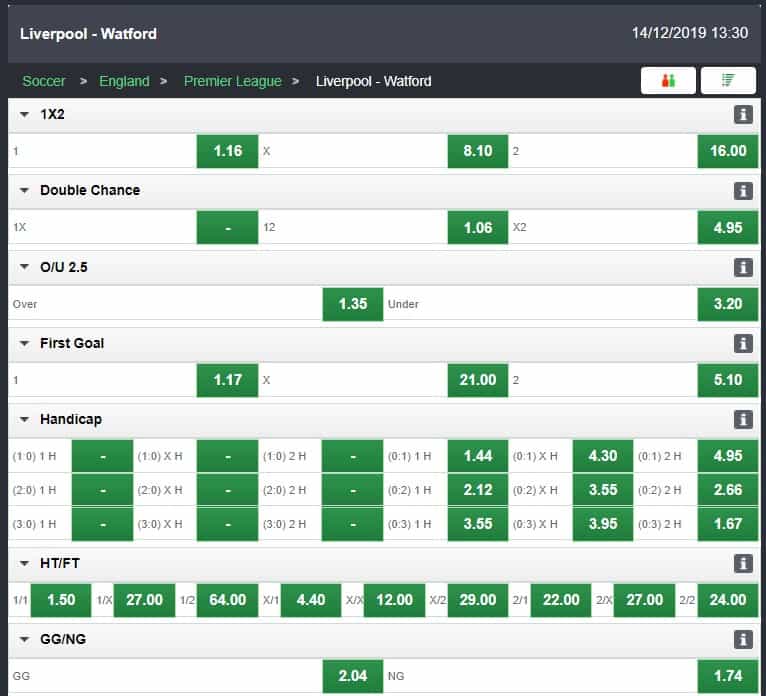Select Liverpool - Watford breadcrumb
The image size is (766, 696).
tap(373, 81)
